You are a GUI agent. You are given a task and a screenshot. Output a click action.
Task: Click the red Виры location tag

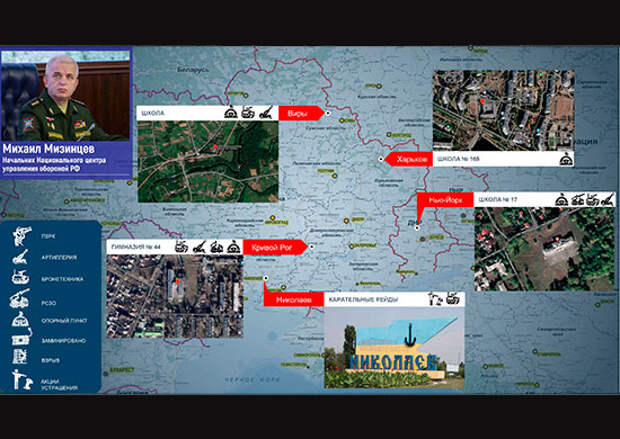[298, 113]
